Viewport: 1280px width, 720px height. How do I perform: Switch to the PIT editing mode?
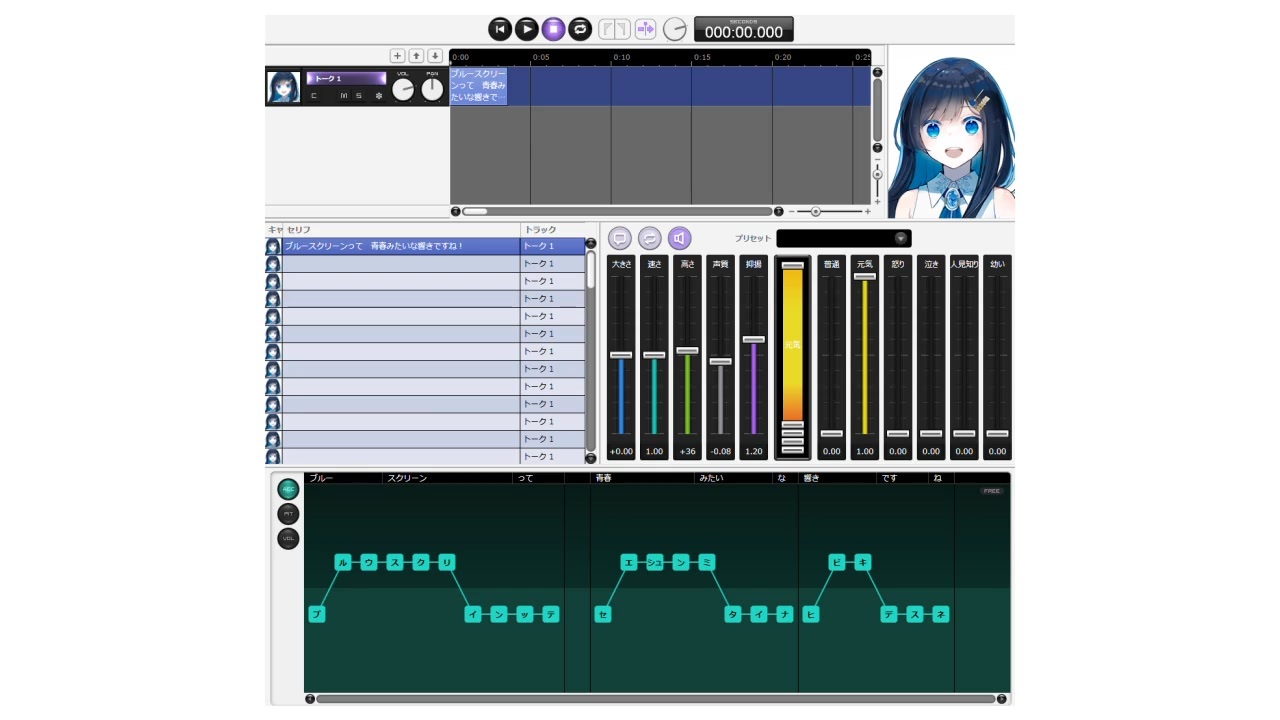click(288, 514)
